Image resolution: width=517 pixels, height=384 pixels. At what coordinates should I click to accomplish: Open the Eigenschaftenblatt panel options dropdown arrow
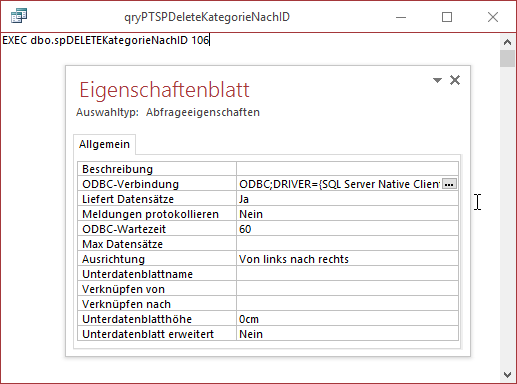pos(437,80)
